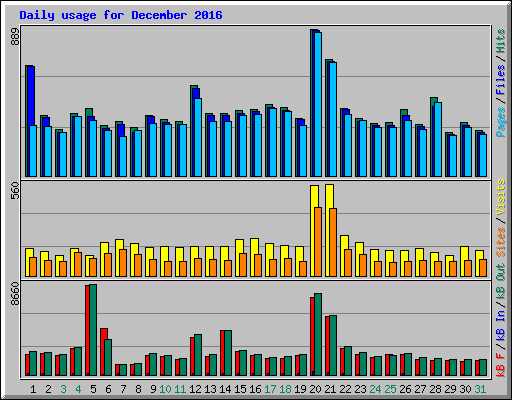Click the 'kB F' legend label
Image resolution: width=512 pixels, height=400 pixels.
click(500, 364)
